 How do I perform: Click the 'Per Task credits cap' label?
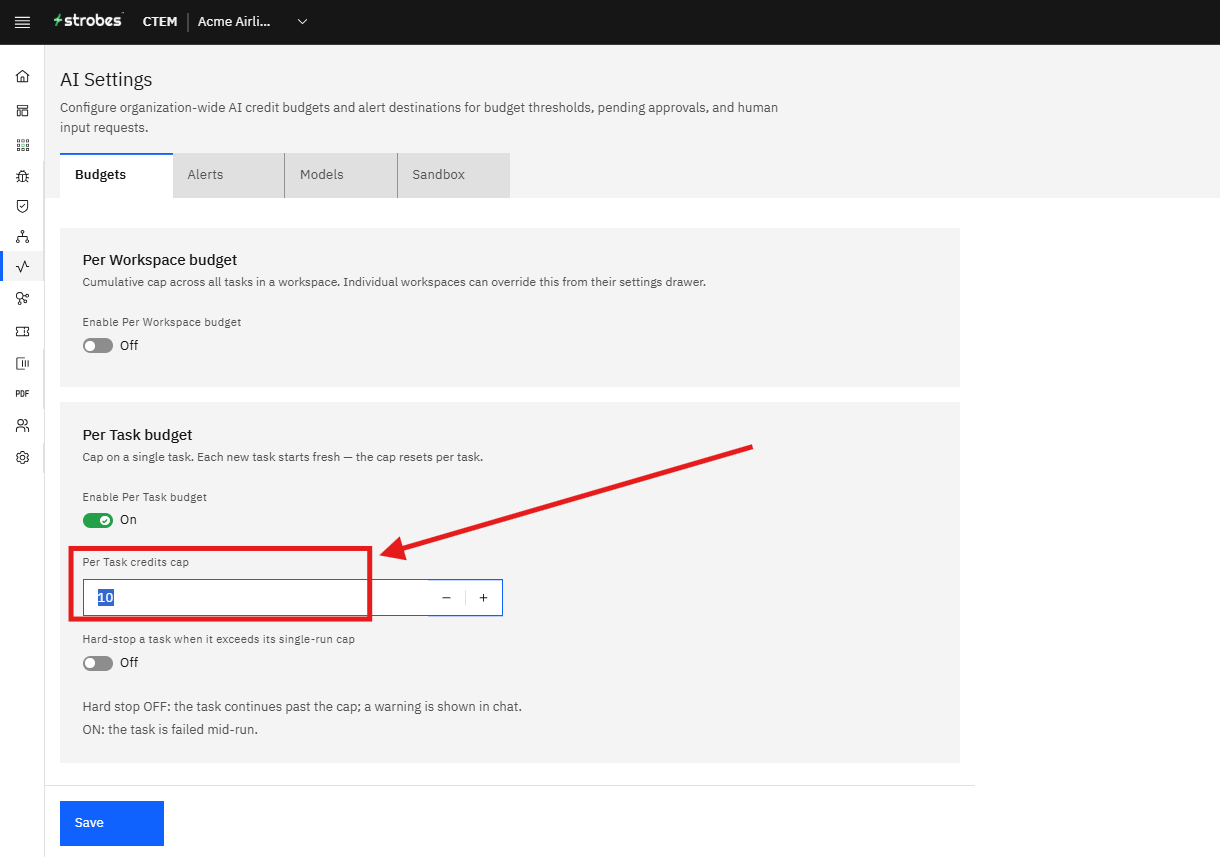(136, 562)
